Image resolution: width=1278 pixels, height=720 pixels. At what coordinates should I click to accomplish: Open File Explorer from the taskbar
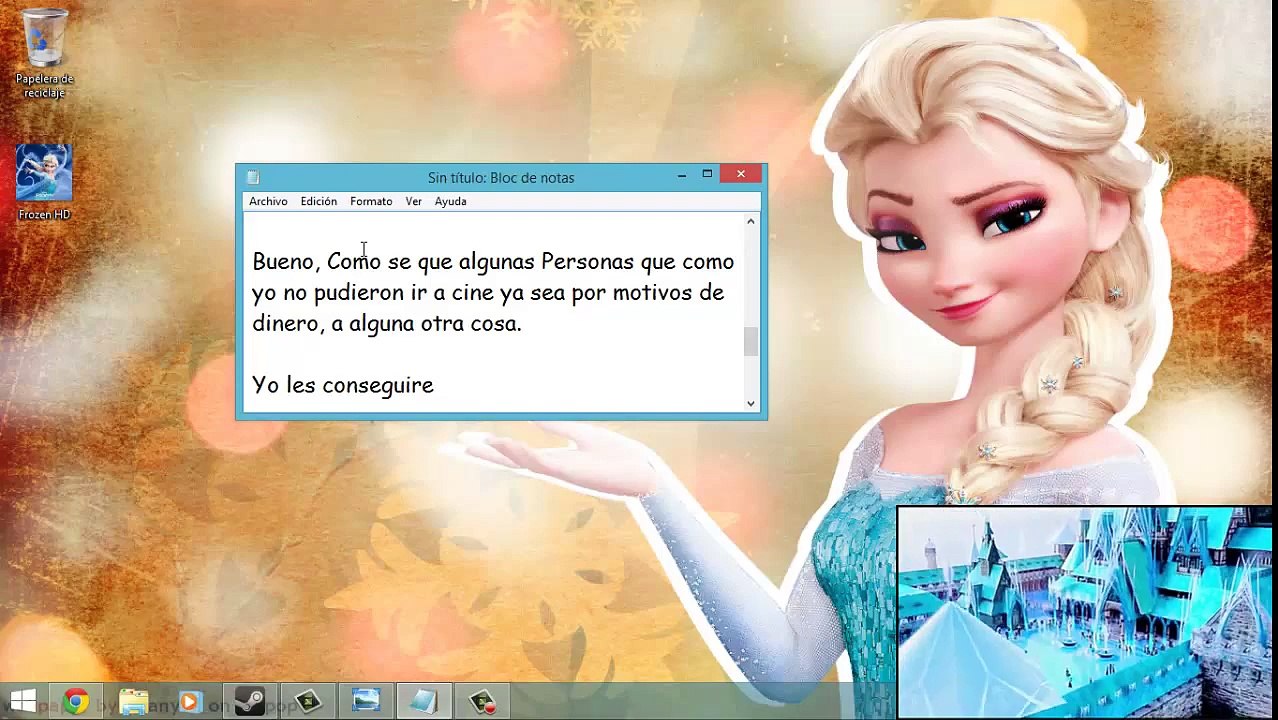pyautogui.click(x=133, y=702)
